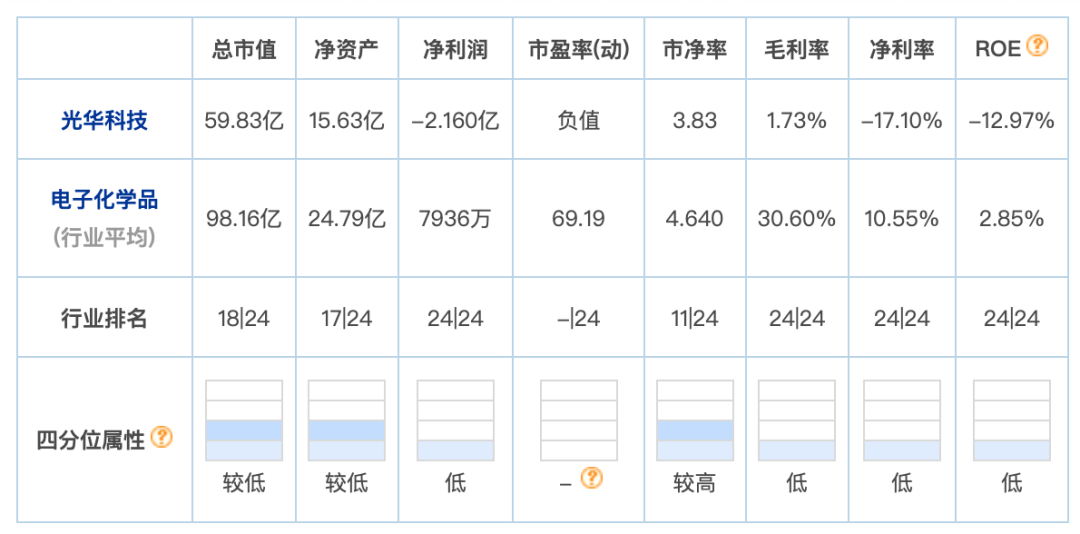This screenshot has width=1080, height=534.
Task: Open the 电子化学品 industry link
Action: [105, 198]
